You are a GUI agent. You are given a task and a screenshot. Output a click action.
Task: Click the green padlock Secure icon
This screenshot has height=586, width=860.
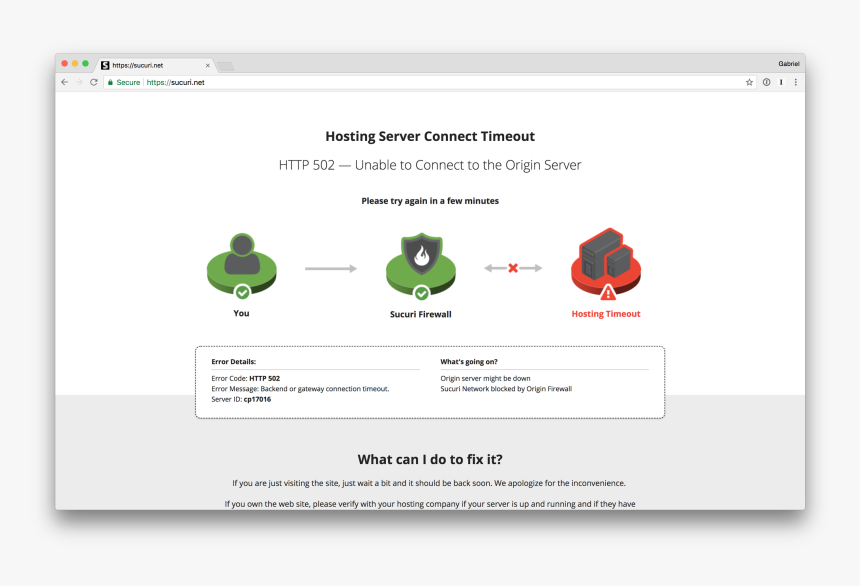coord(110,82)
